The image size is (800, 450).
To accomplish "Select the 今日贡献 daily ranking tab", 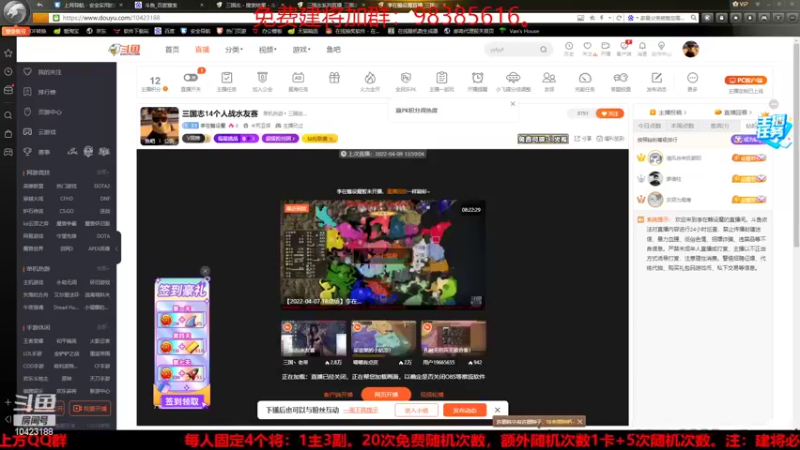I will 649,126.
